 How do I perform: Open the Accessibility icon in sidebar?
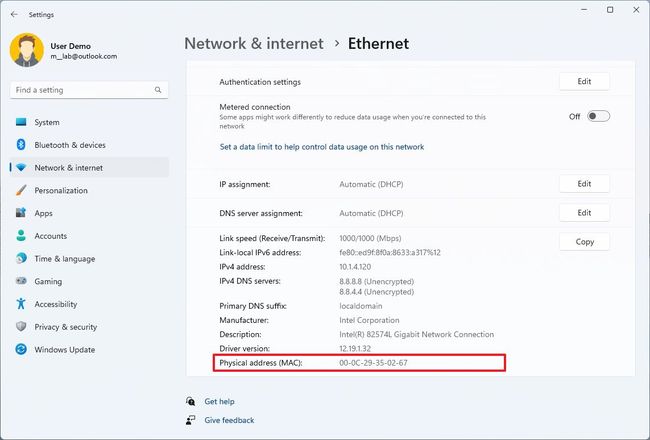click(x=21, y=304)
